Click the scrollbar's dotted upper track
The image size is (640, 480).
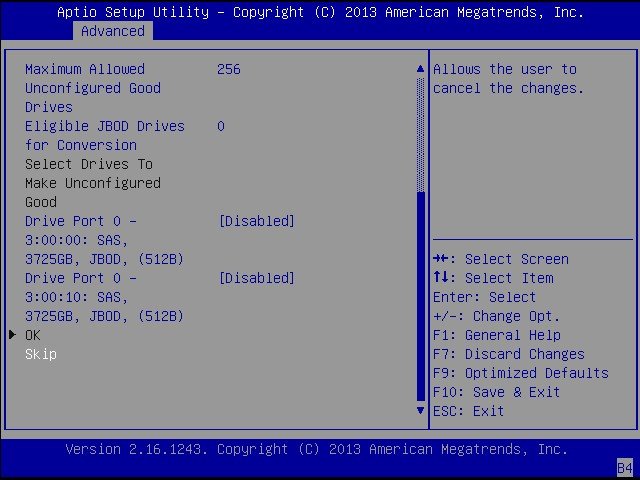[421, 135]
